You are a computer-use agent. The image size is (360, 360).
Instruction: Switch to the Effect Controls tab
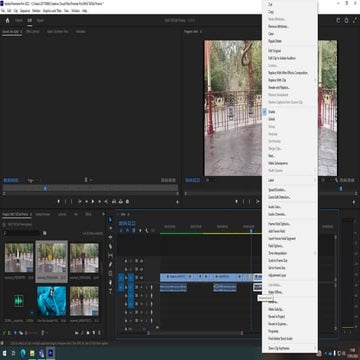click(33, 31)
